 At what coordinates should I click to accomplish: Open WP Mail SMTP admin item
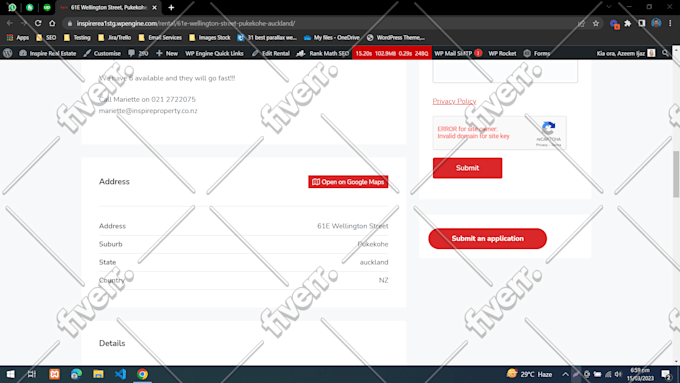coord(458,53)
